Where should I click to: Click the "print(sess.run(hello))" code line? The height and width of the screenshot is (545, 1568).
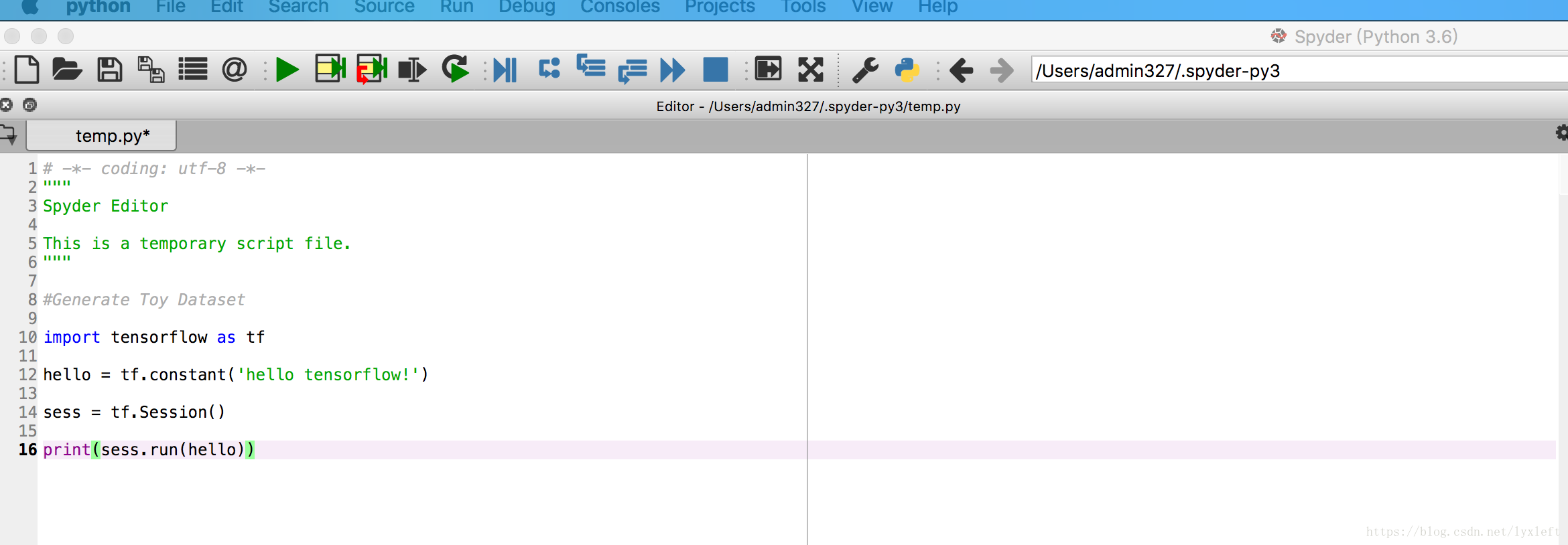(149, 449)
